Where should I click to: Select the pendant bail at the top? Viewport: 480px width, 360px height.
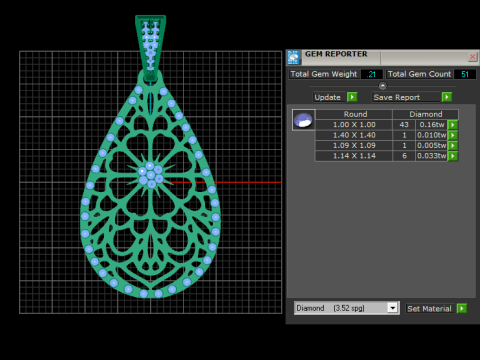click(150, 47)
